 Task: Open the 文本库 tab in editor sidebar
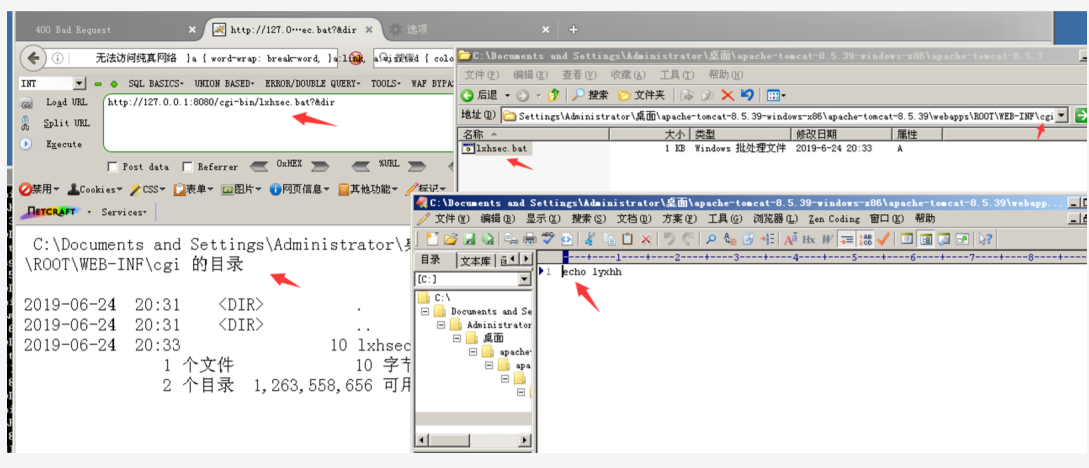[x=476, y=260]
